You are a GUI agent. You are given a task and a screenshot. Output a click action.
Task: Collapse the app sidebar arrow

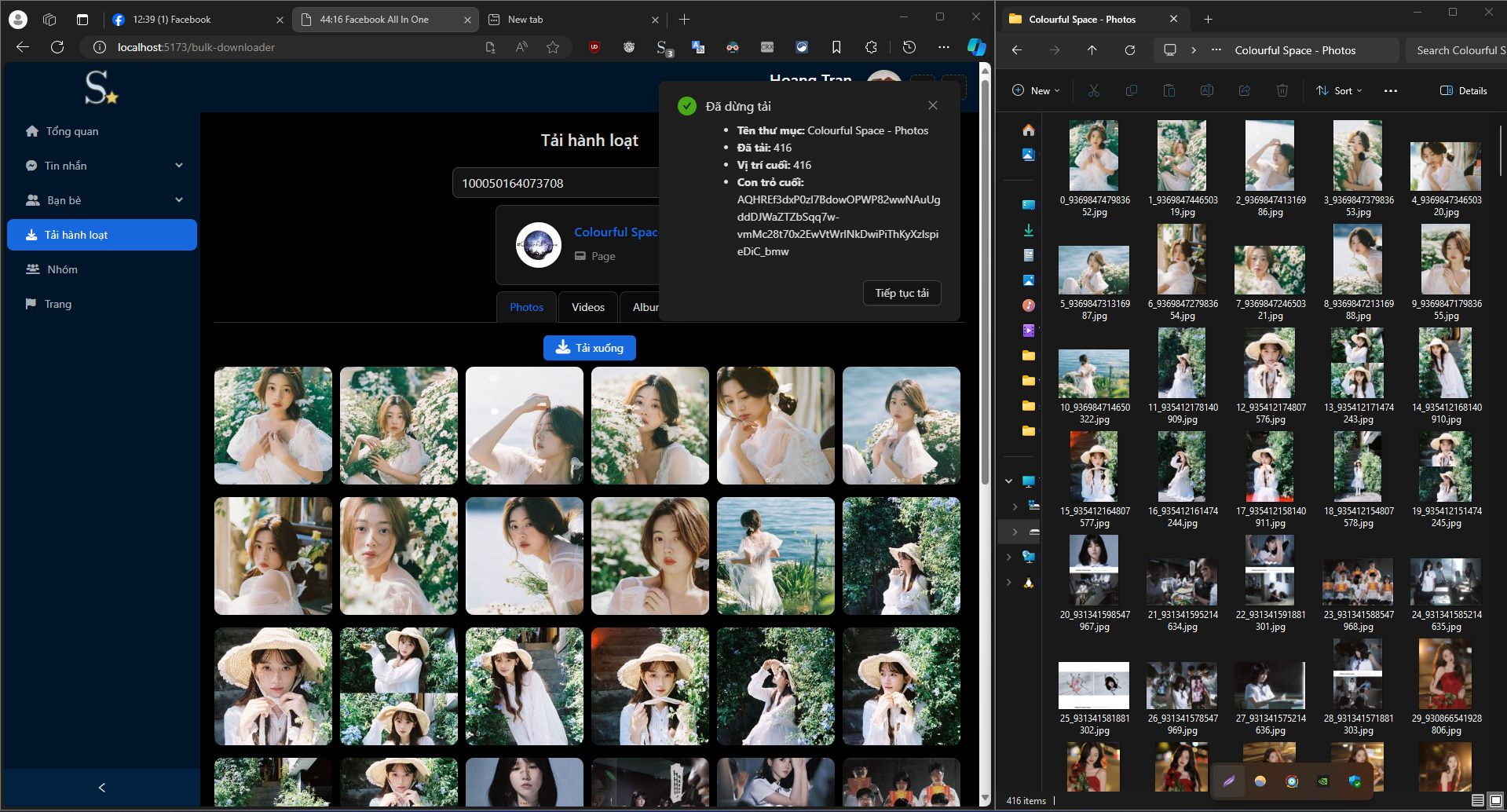pyautogui.click(x=101, y=788)
